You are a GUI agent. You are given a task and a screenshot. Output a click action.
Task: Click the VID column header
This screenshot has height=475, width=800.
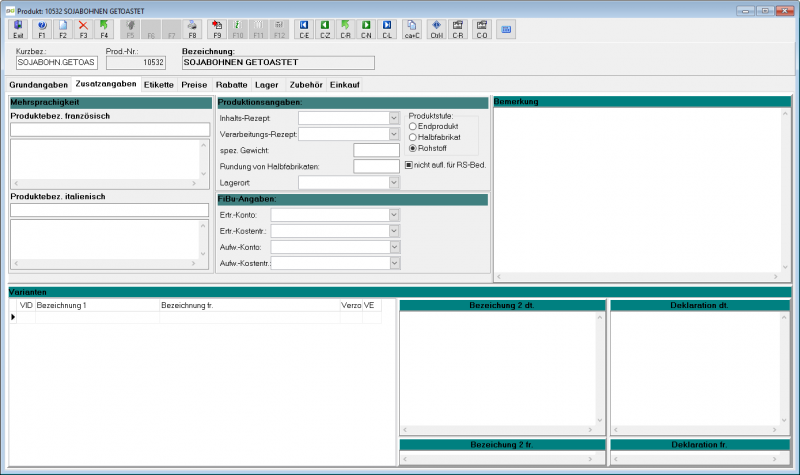coord(26,305)
